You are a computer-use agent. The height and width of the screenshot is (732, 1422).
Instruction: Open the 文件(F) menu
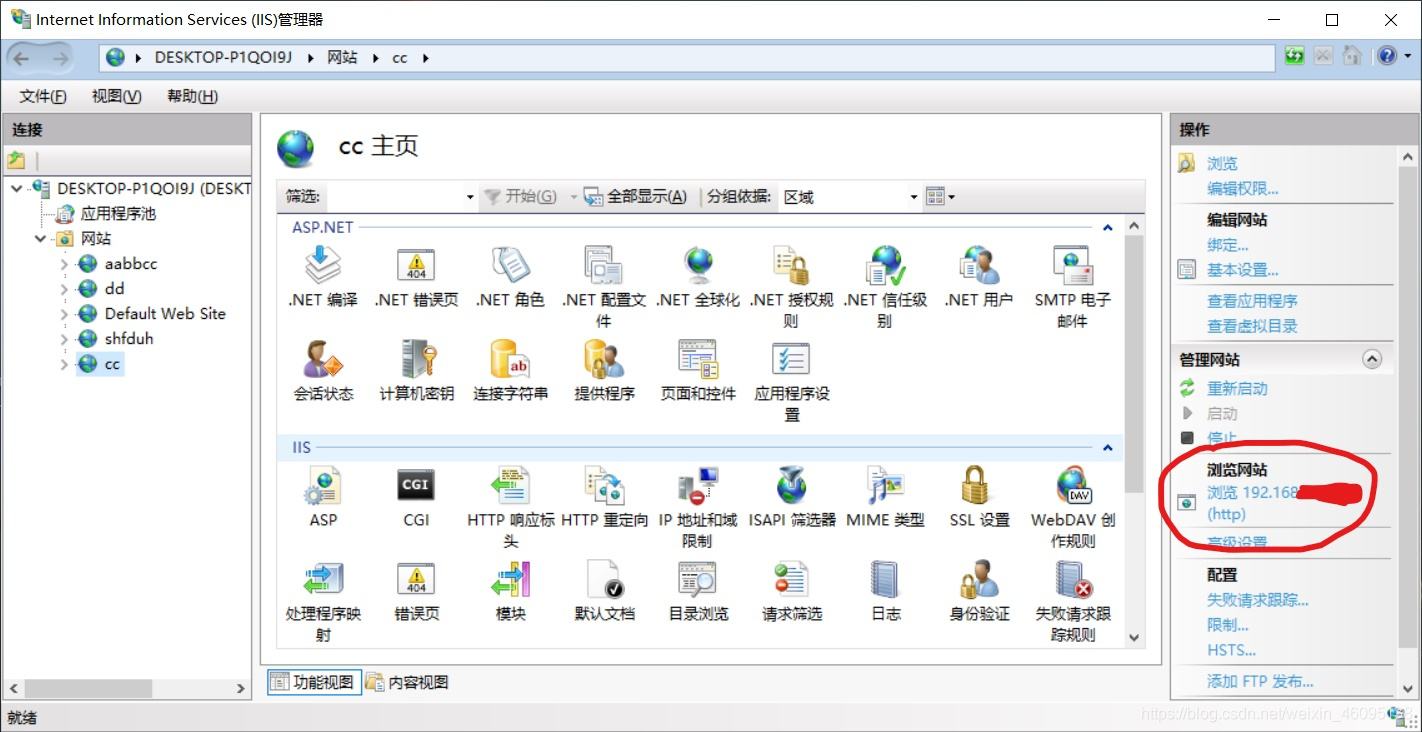43,96
